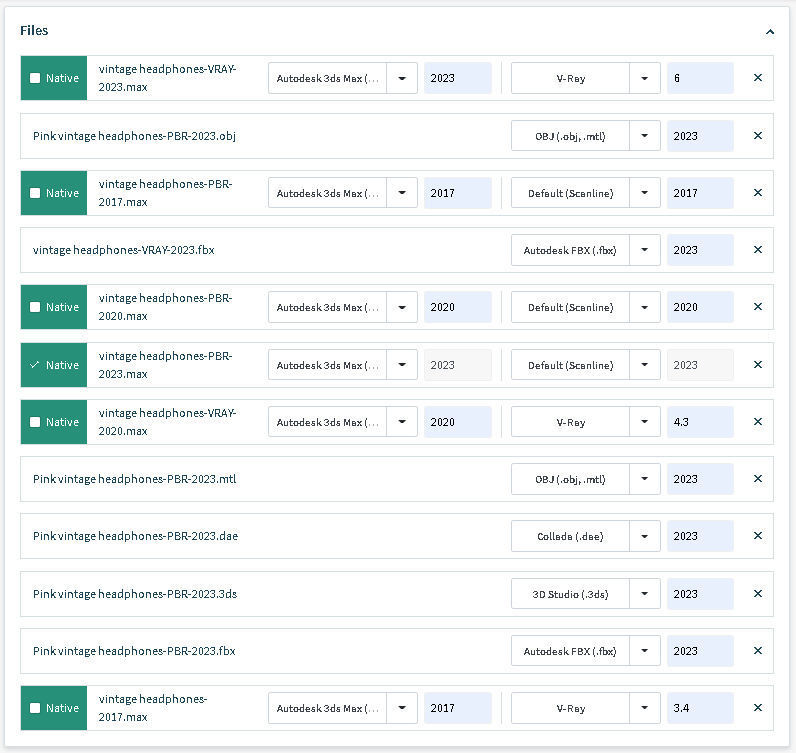The image size is (796, 753).
Task: Edit renderer version 3.4 field
Action: click(699, 708)
